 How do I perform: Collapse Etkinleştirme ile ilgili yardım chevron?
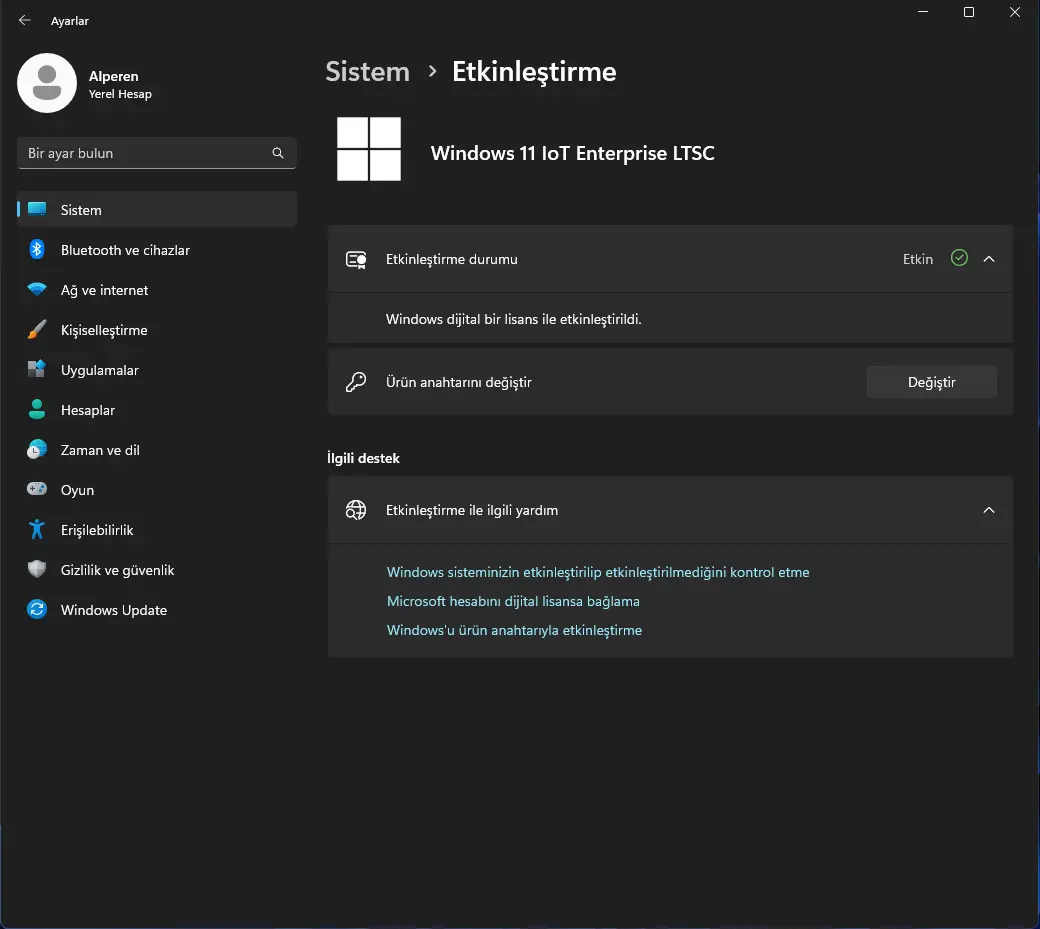[x=989, y=510]
